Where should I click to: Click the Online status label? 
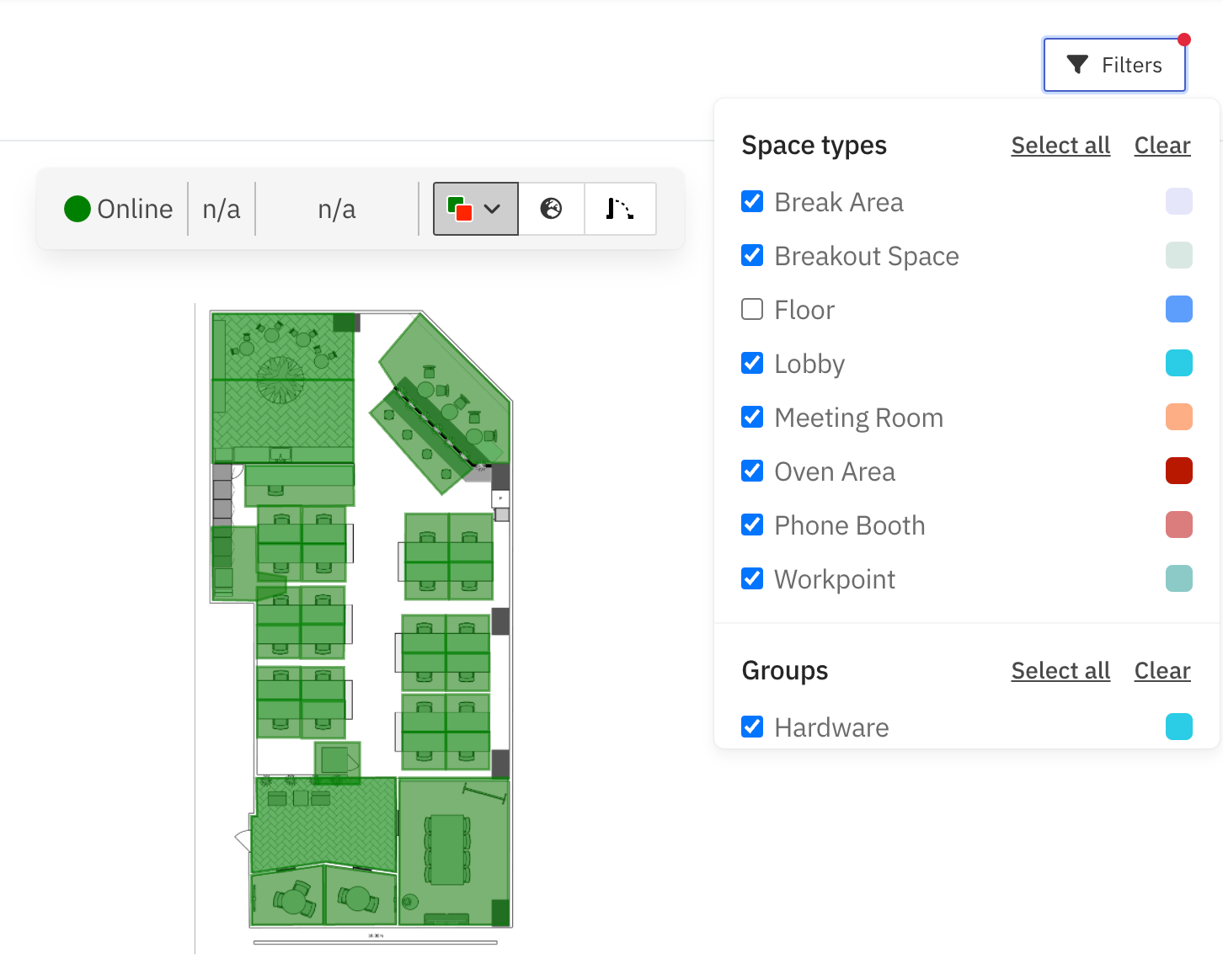click(135, 209)
